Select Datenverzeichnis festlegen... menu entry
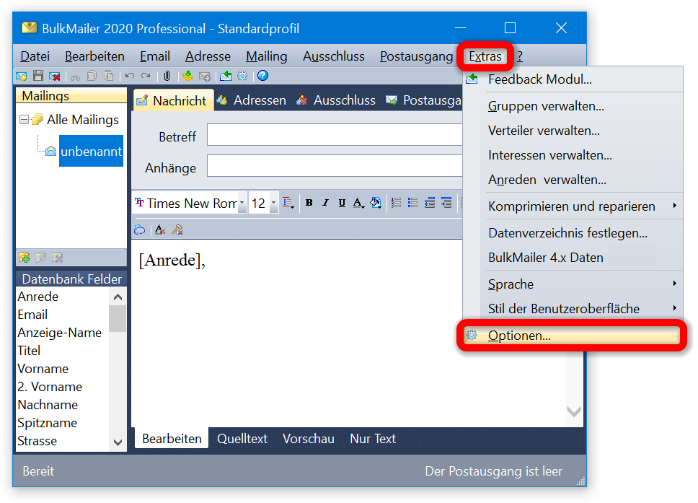 pos(573,233)
